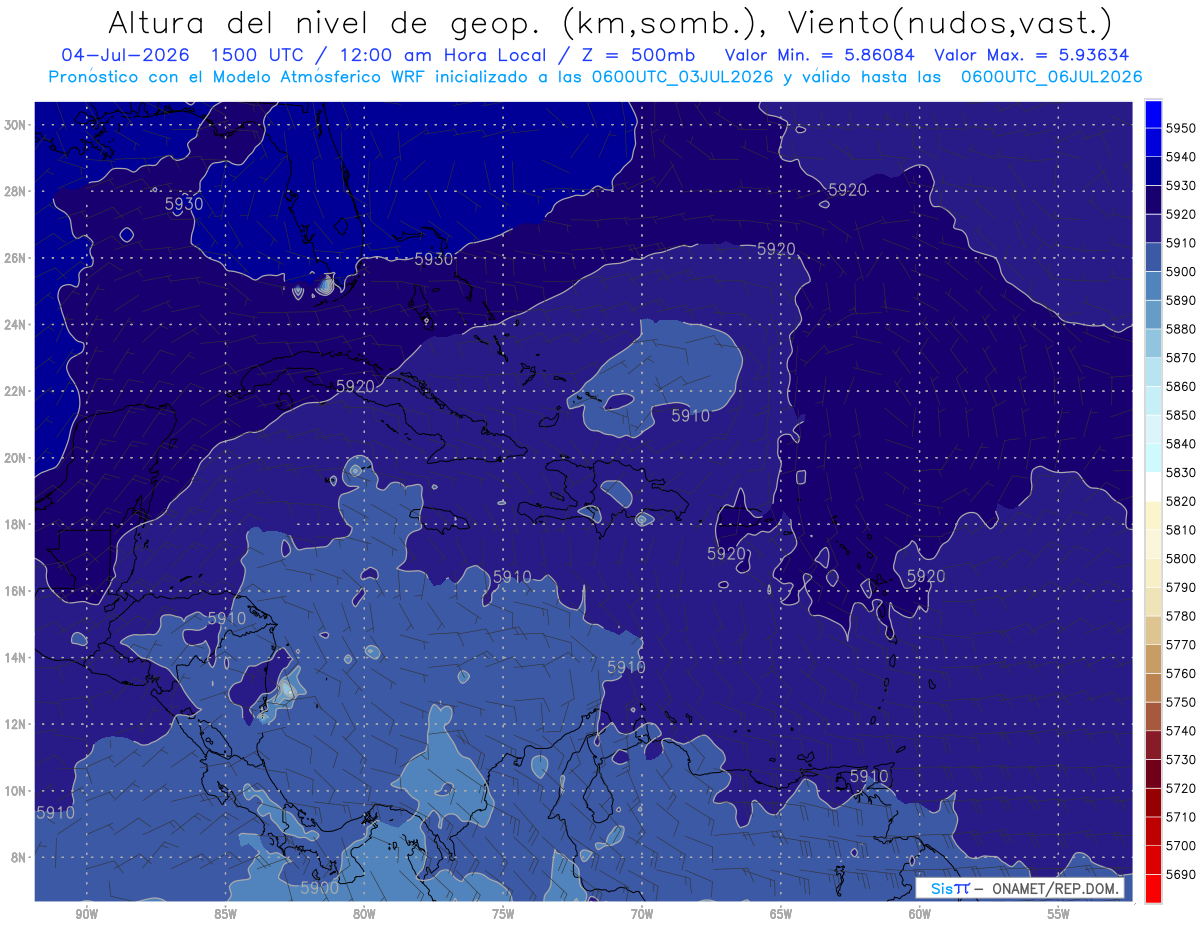Pick the white swatch in the color scale
This screenshot has width=1200, height=927.
(x=1153, y=487)
